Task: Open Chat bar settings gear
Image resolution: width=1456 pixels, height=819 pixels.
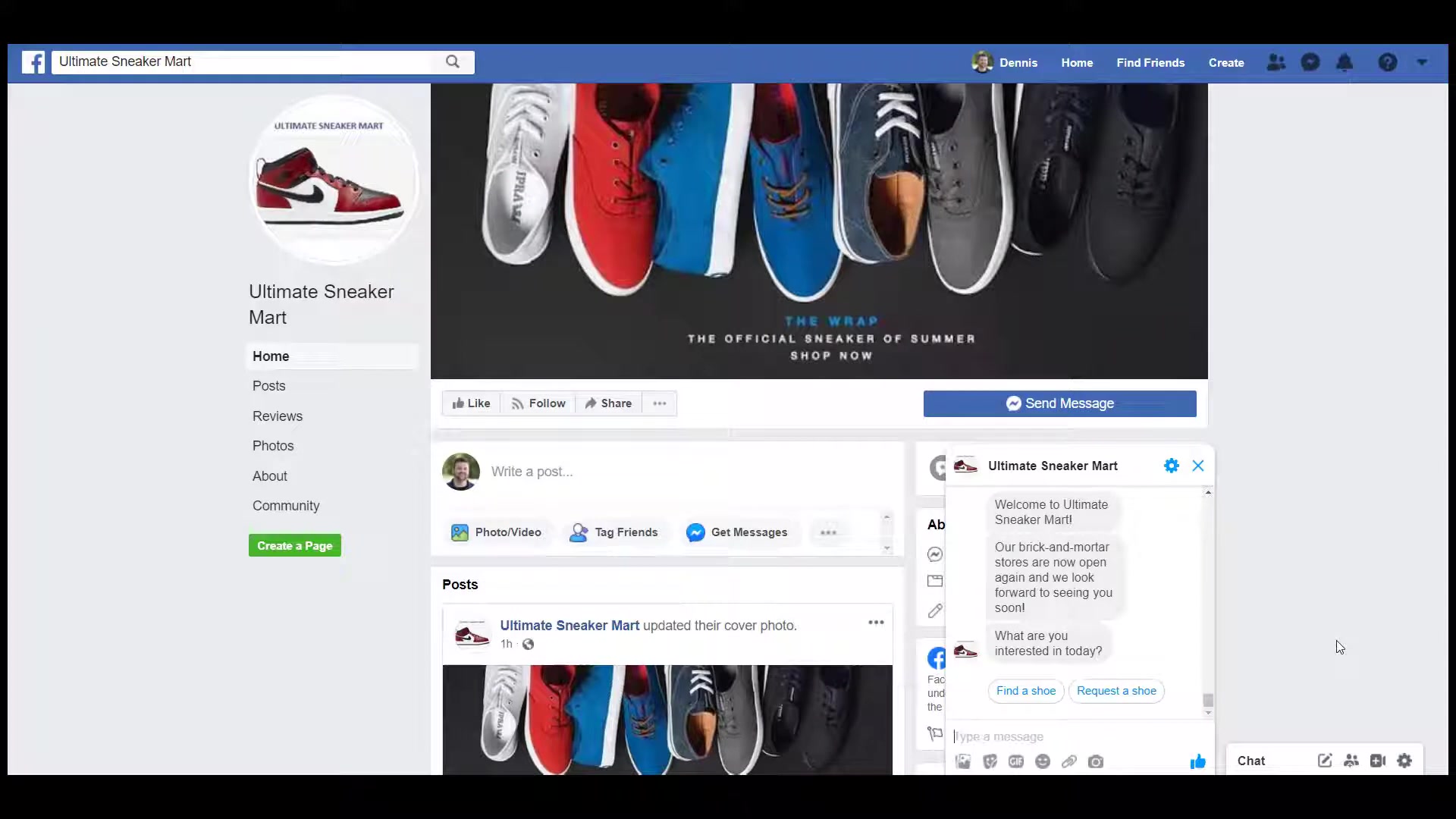Action: tap(1405, 761)
